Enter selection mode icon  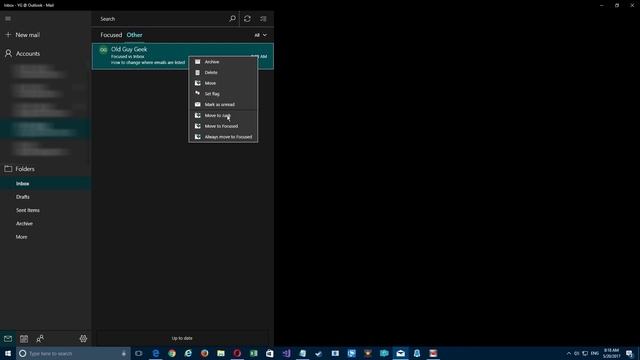pyautogui.click(x=263, y=19)
